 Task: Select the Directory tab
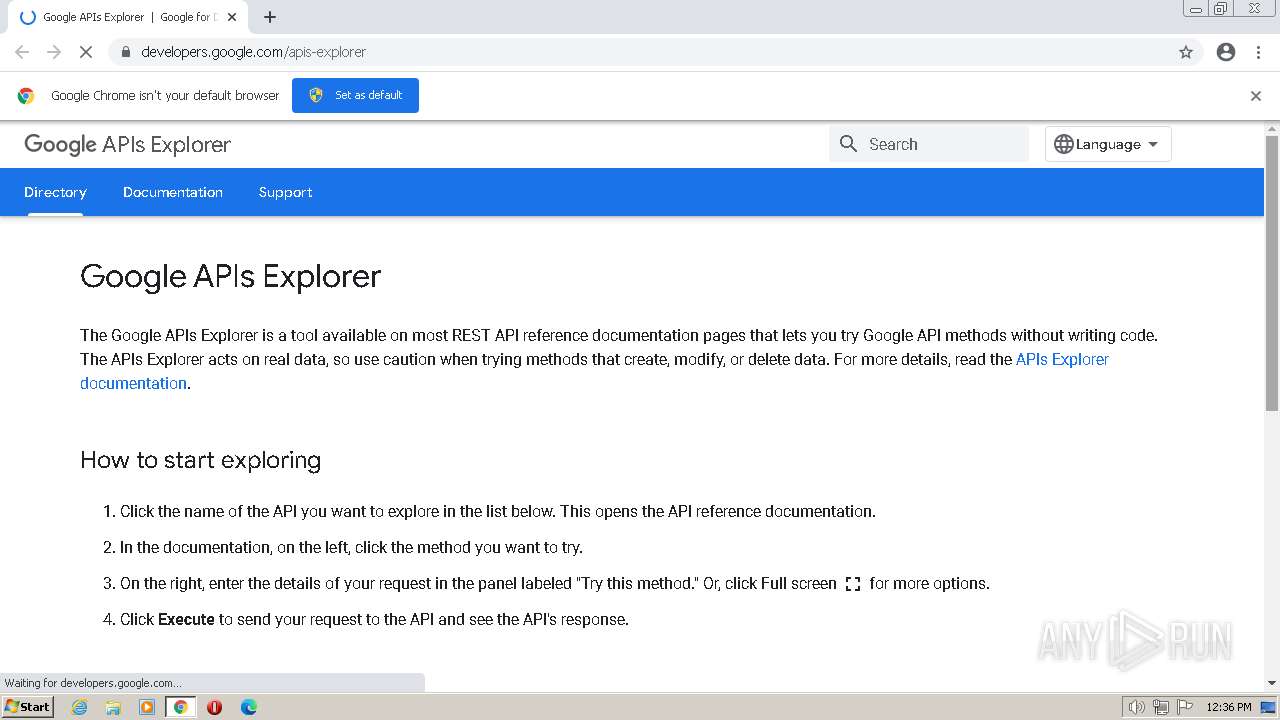[x=55, y=192]
